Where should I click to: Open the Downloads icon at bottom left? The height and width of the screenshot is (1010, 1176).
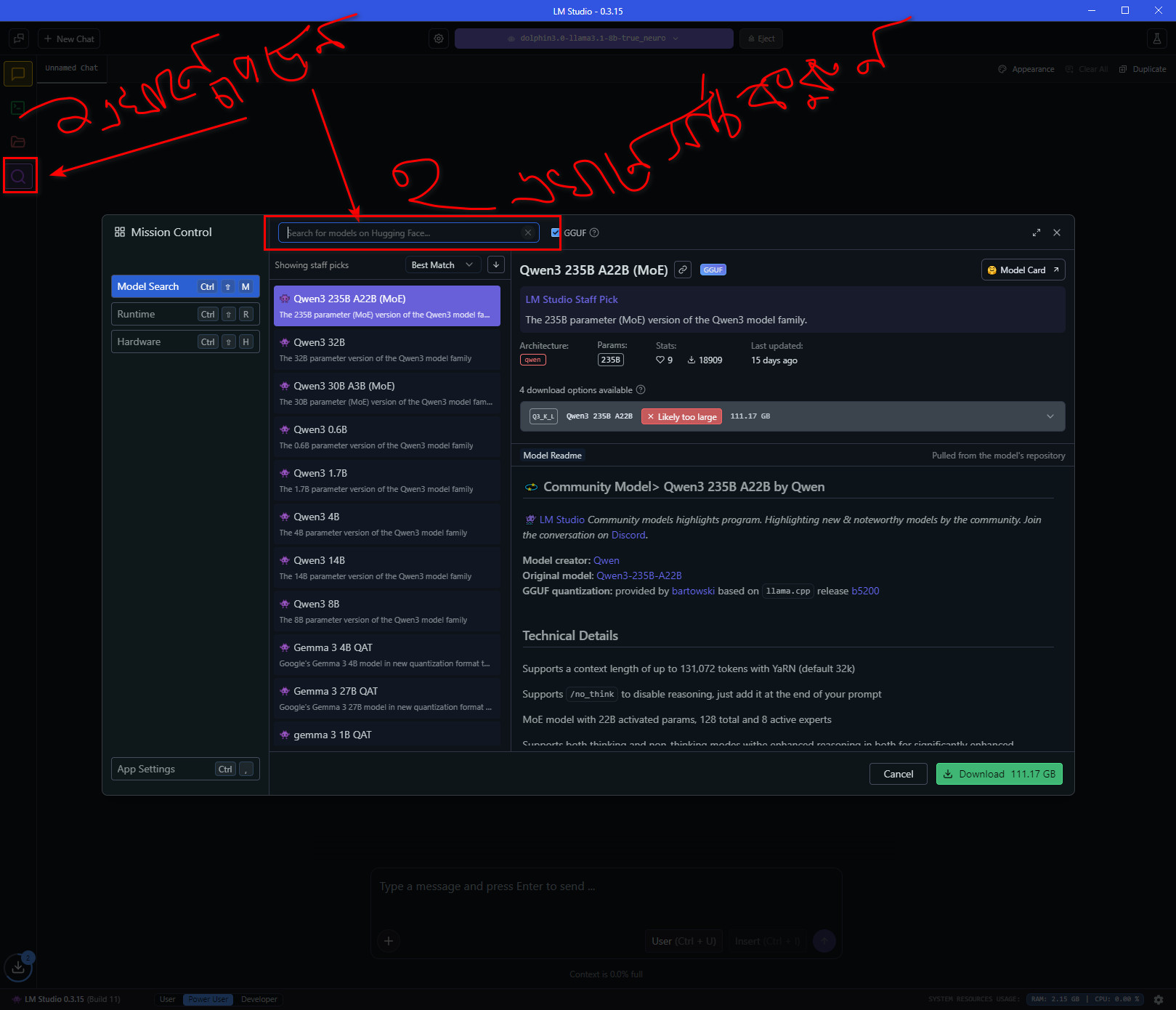pyautogui.click(x=18, y=967)
